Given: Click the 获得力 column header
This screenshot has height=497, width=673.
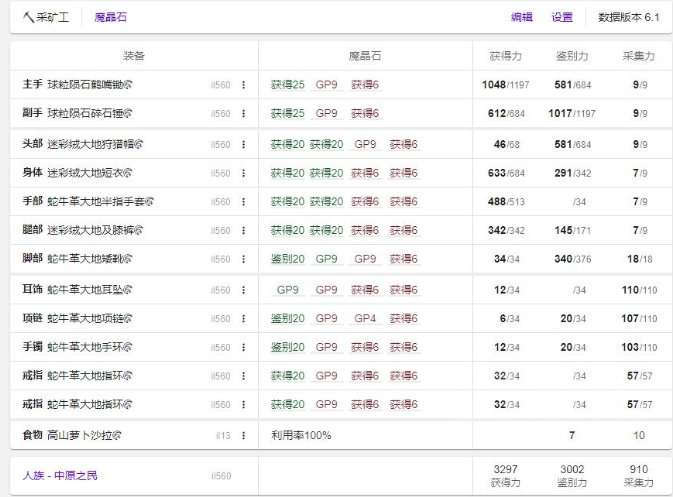Looking at the screenshot, I should pyautogui.click(x=506, y=56).
